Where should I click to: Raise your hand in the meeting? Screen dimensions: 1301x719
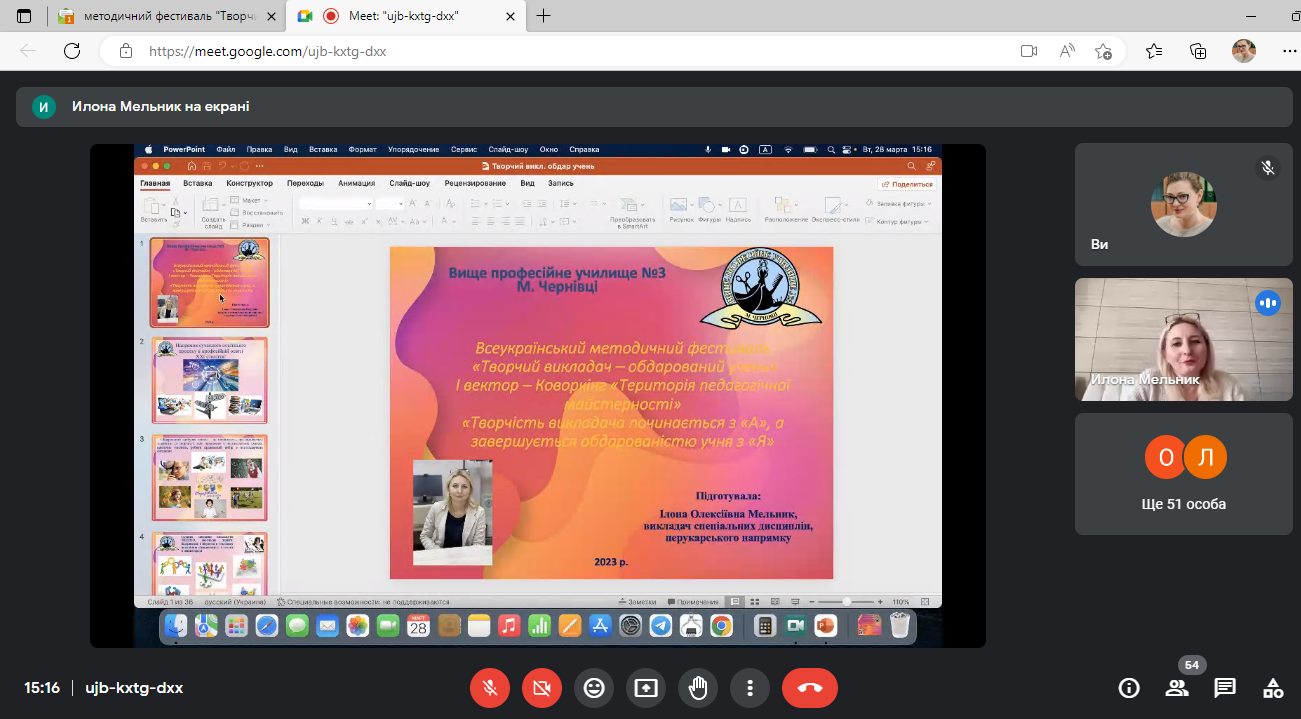pos(698,688)
